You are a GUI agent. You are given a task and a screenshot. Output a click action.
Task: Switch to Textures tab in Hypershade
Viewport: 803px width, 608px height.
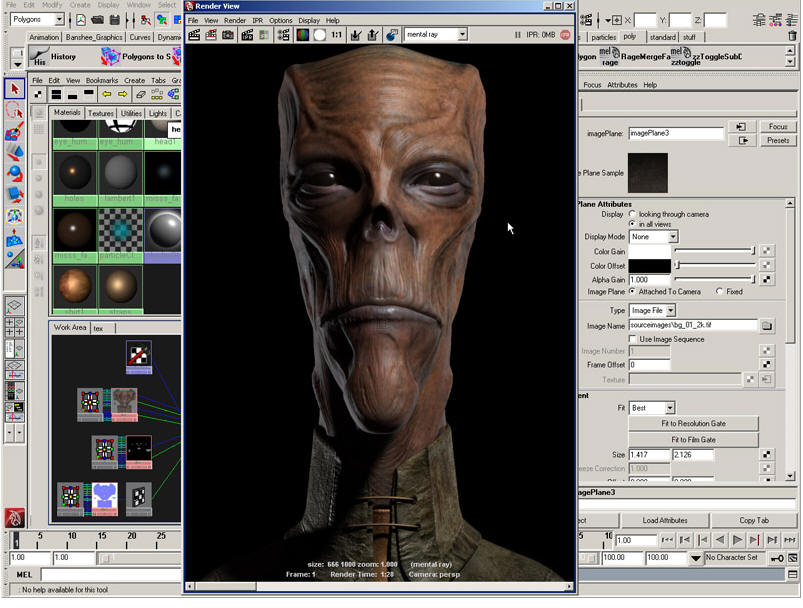coord(100,113)
